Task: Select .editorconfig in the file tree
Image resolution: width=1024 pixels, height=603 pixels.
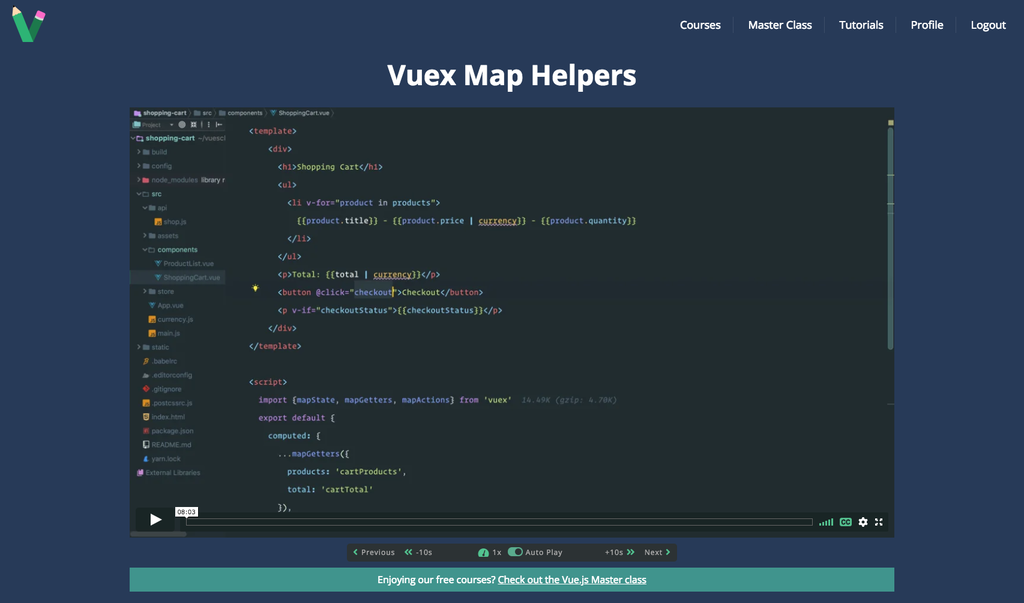Action: point(167,375)
